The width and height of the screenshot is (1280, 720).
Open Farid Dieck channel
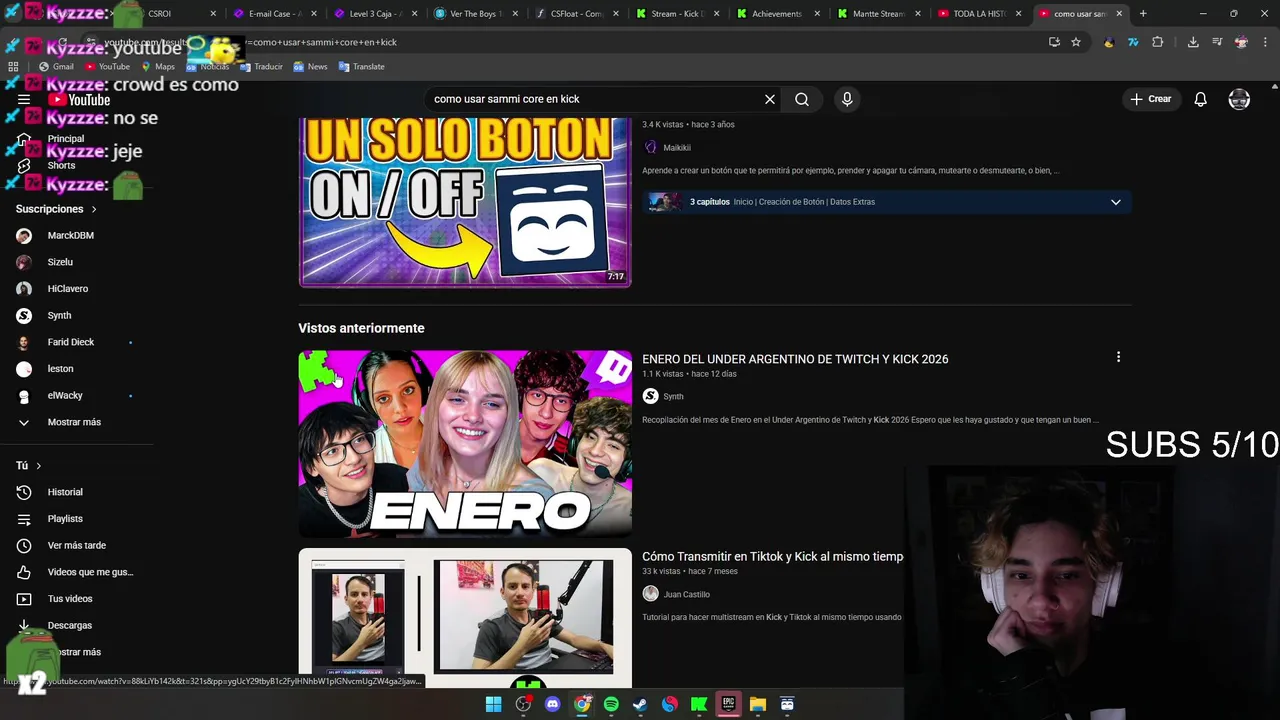pyautogui.click(x=70, y=342)
